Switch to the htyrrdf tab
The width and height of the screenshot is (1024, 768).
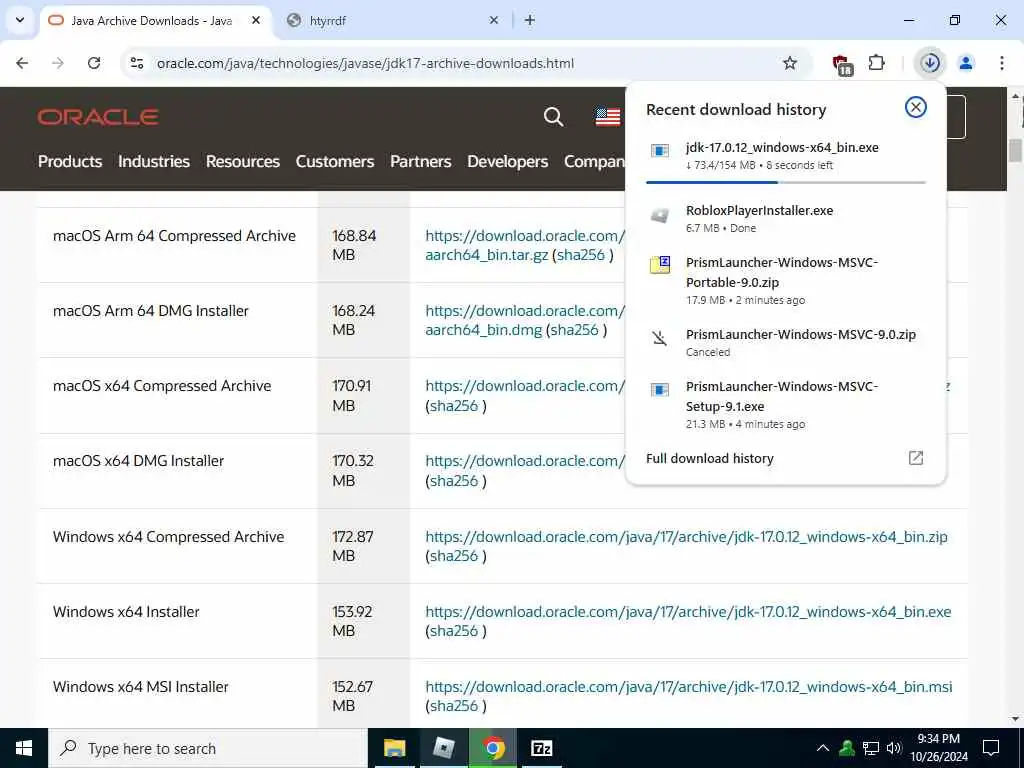pos(392,20)
